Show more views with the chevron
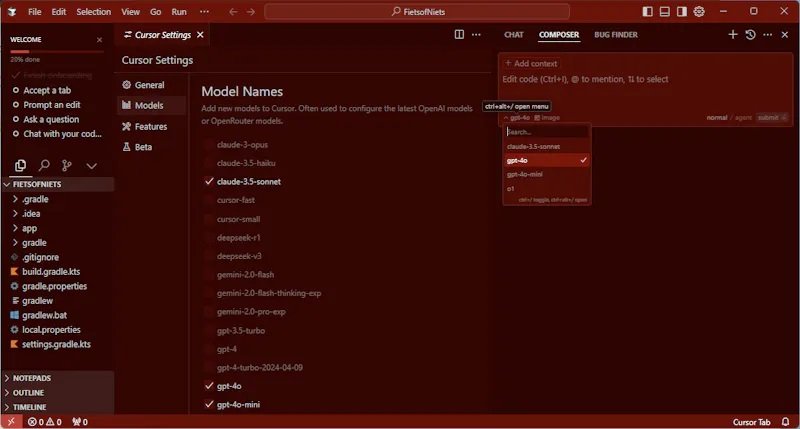The height and width of the screenshot is (429, 800). (x=91, y=166)
